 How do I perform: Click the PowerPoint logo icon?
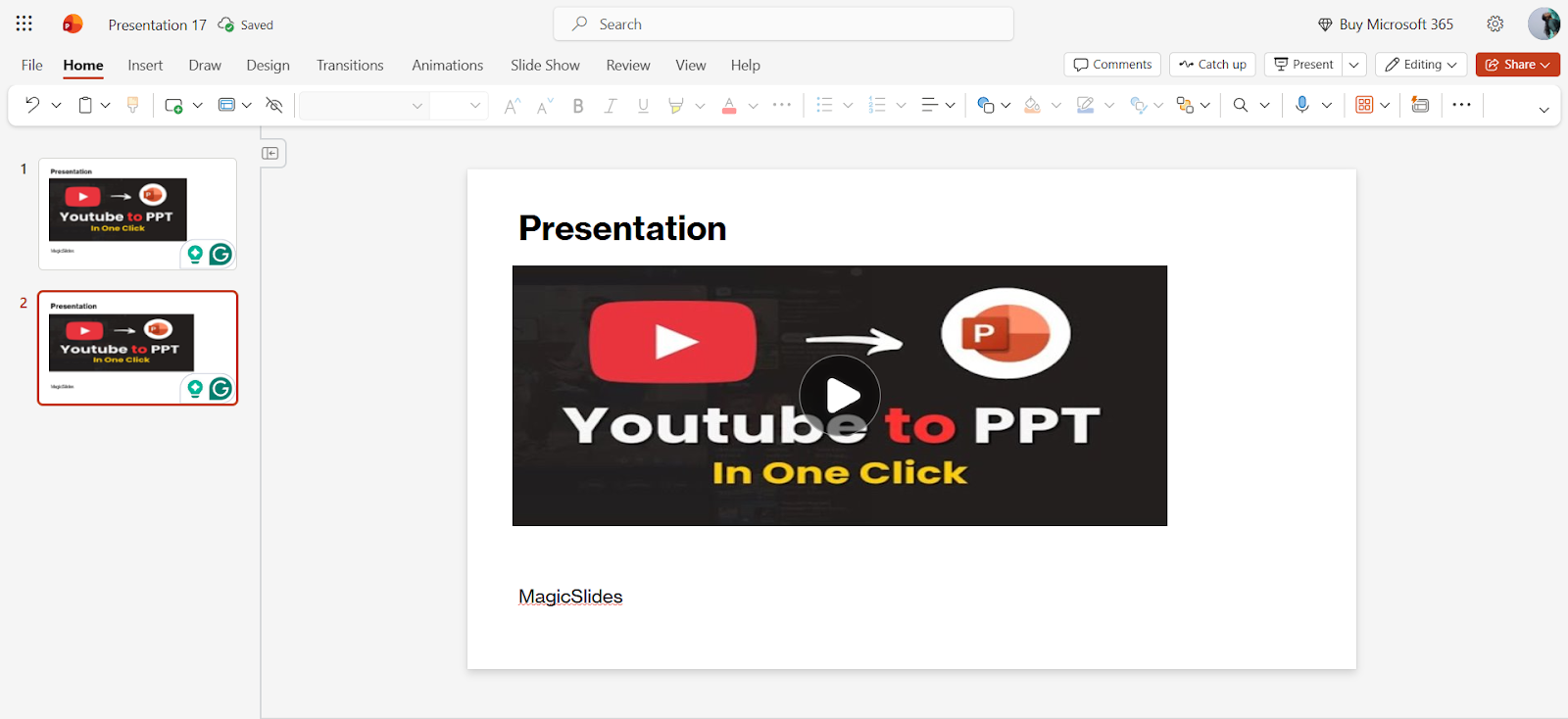tap(73, 24)
